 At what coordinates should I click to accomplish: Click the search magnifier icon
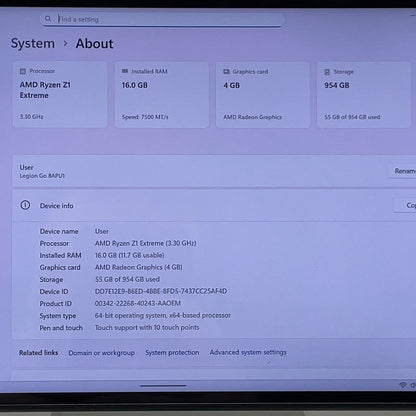pos(48,19)
